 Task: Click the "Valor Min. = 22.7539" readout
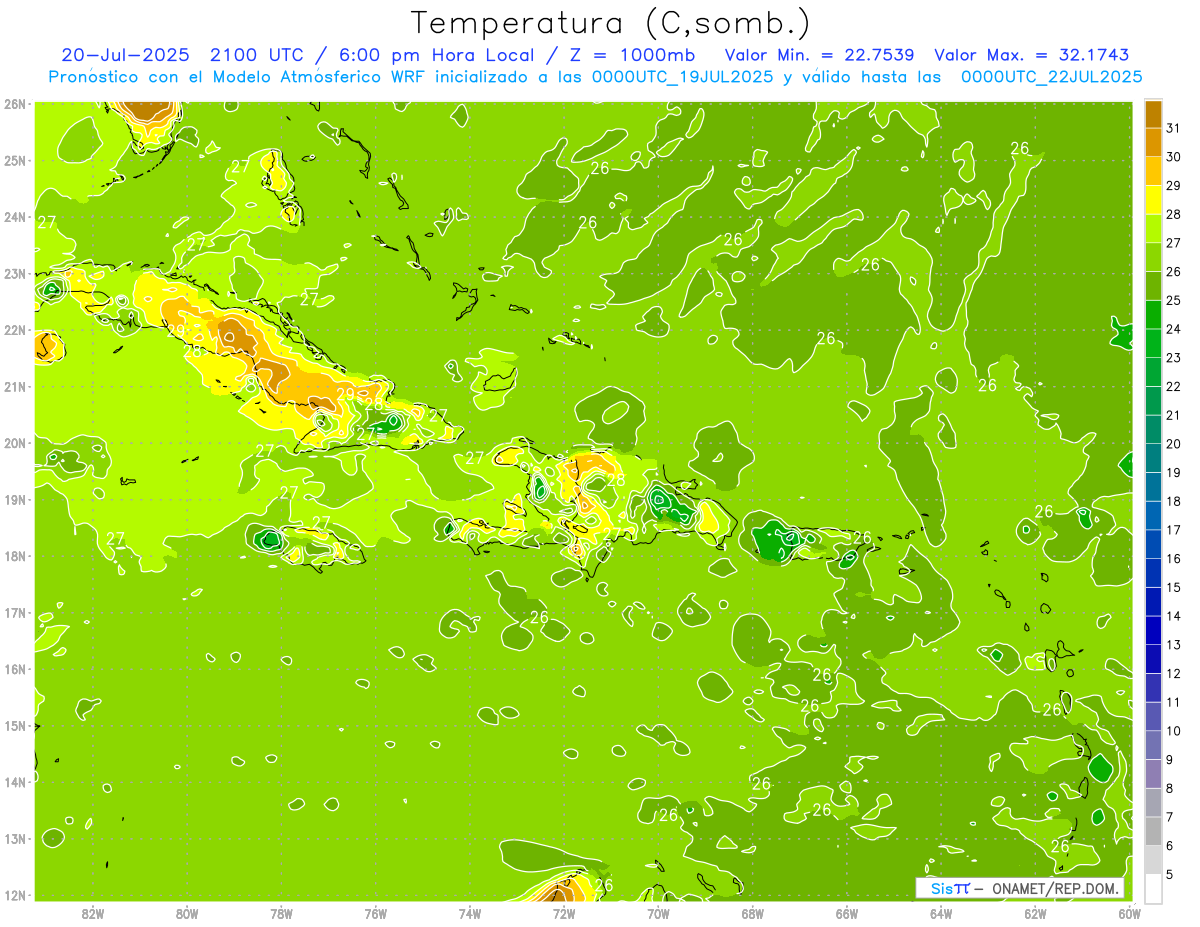click(x=819, y=55)
